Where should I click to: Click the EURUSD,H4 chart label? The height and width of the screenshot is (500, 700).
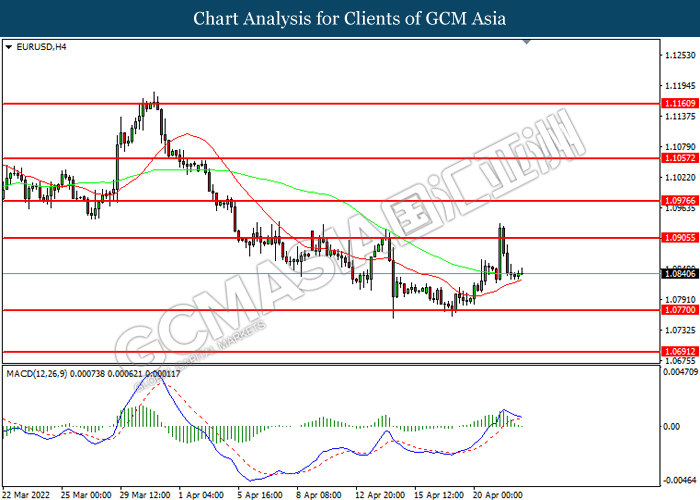pos(41,47)
